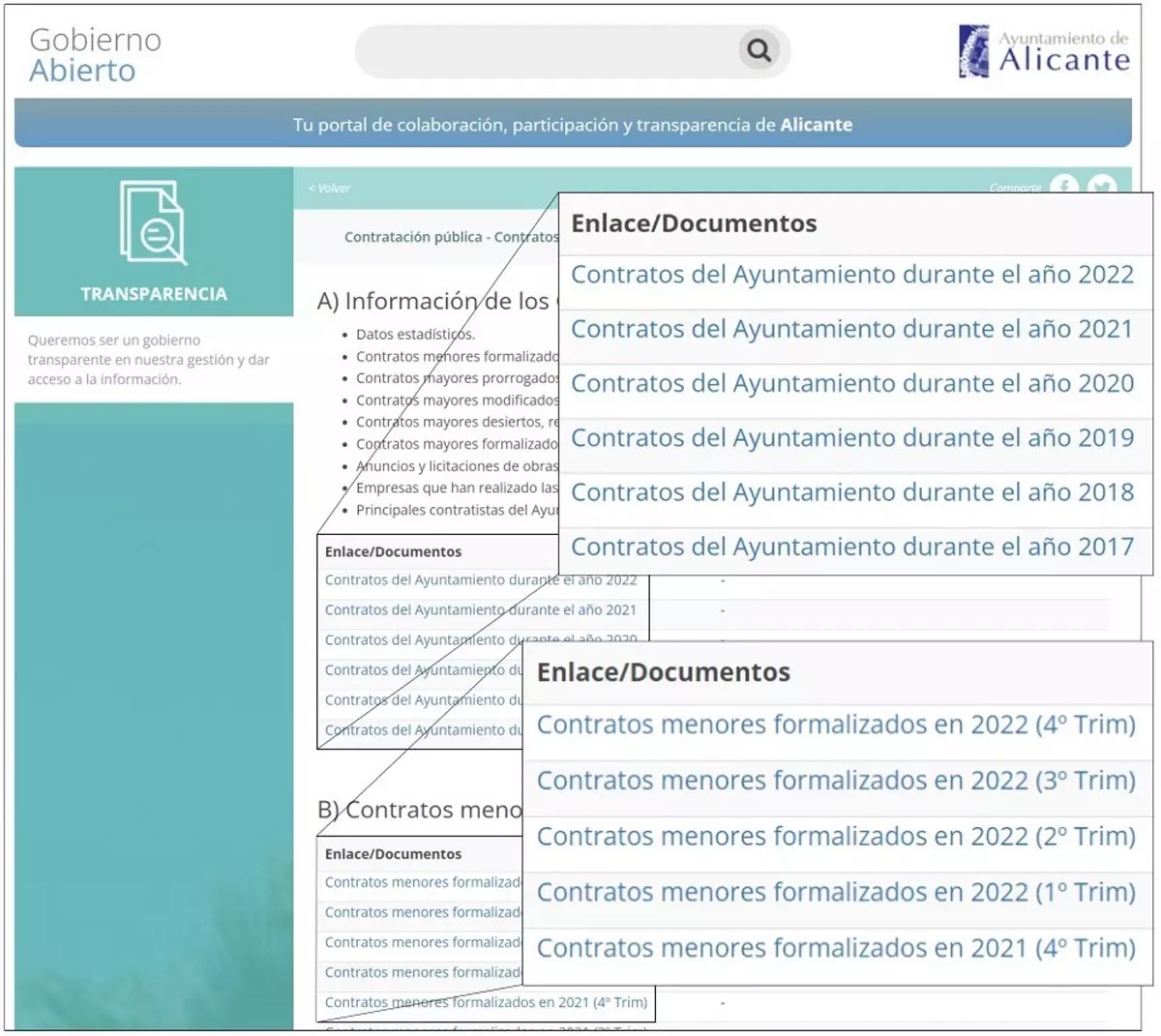The image size is (1161, 1036).
Task: Click Anuncios y licitaciones de obras bullet
Action: pyautogui.click(x=457, y=466)
